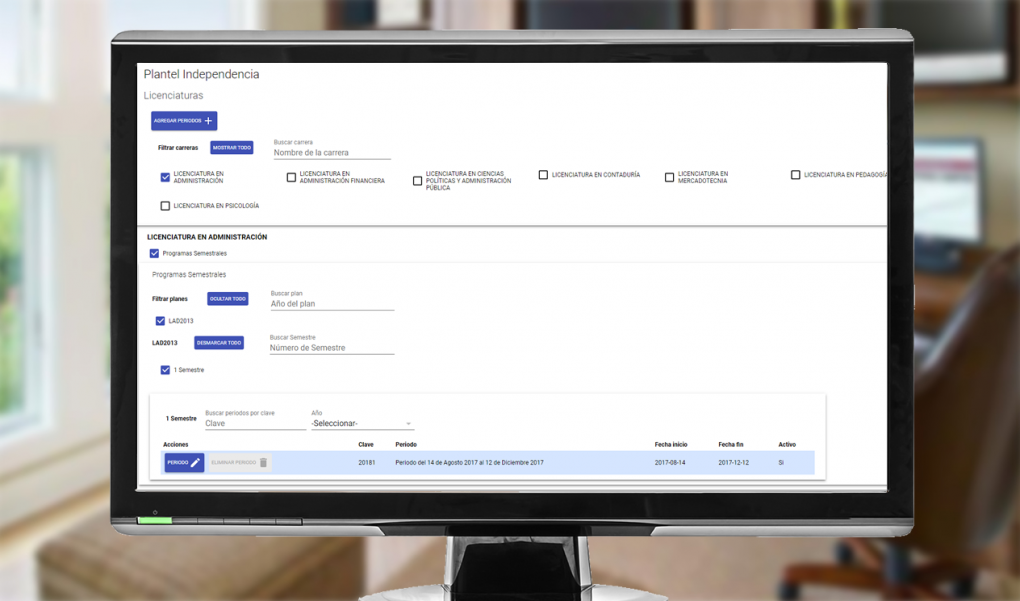The image size is (1020, 601).
Task: Click the Fecha inicio value 2017-08-14
Action: click(670, 463)
